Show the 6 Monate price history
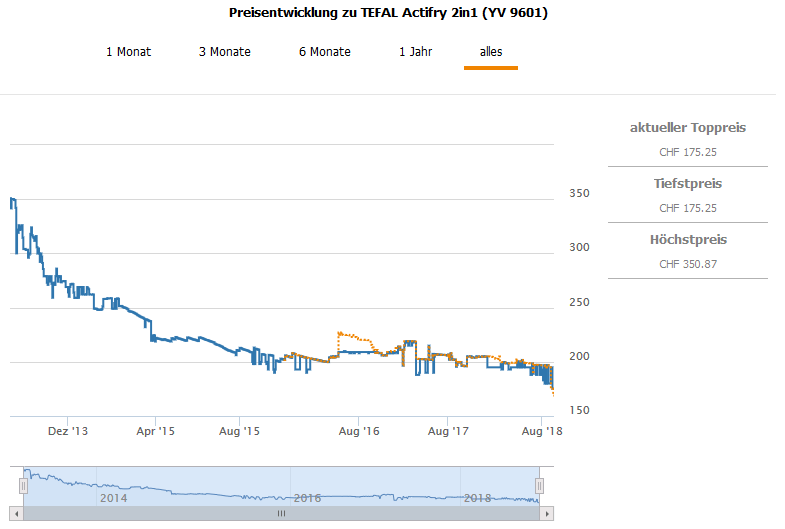 pyautogui.click(x=324, y=52)
